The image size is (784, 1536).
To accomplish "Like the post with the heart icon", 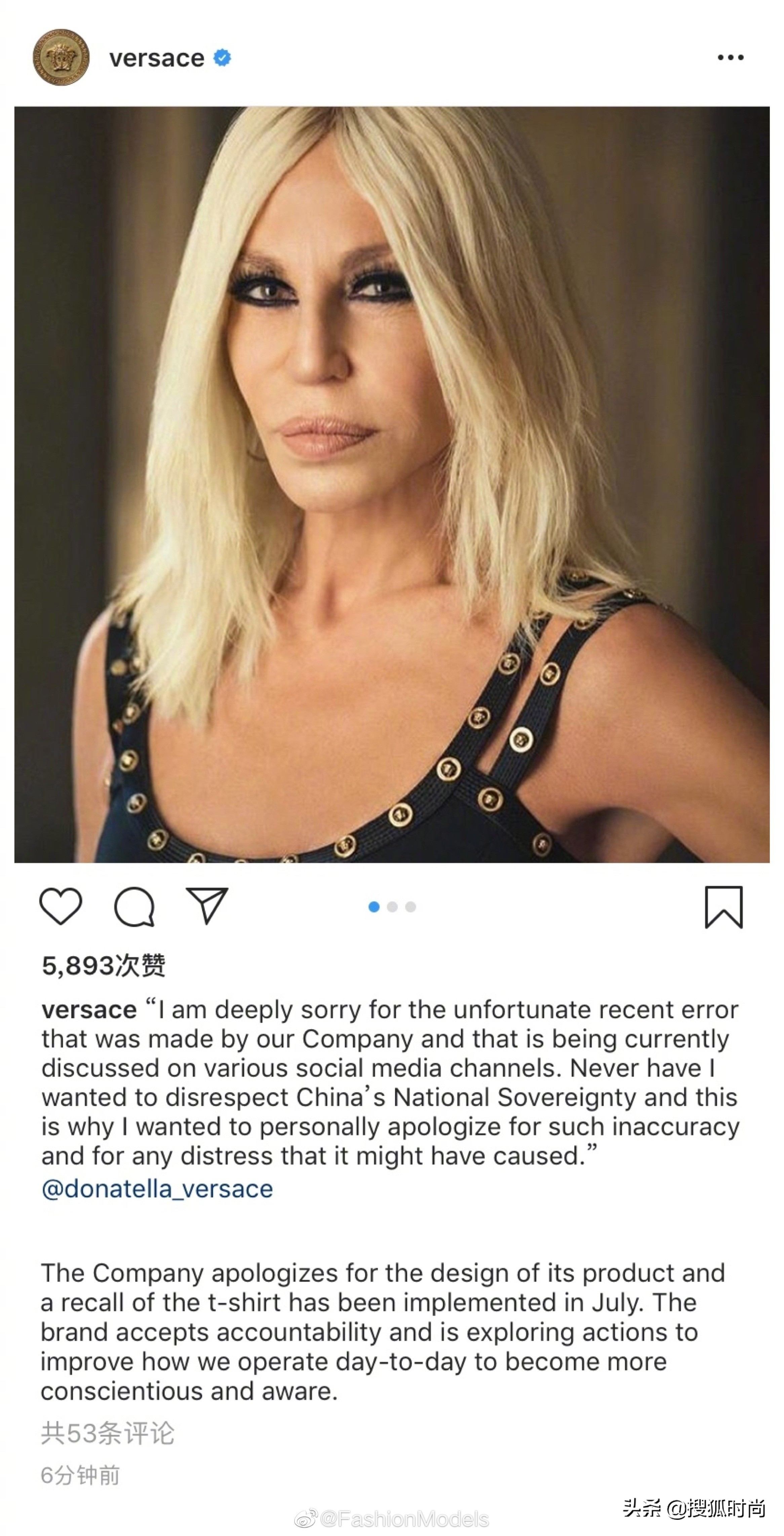I will [60, 906].
